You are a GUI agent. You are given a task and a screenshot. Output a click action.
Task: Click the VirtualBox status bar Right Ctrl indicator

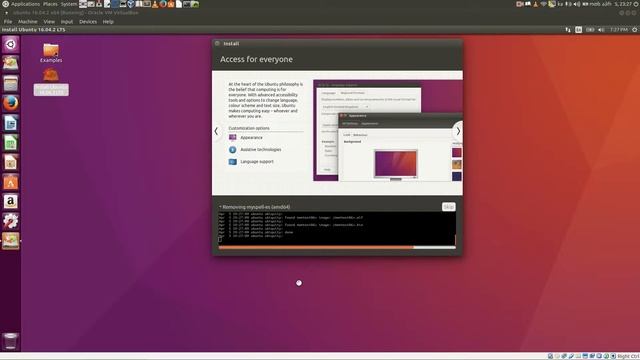[x=628, y=356]
